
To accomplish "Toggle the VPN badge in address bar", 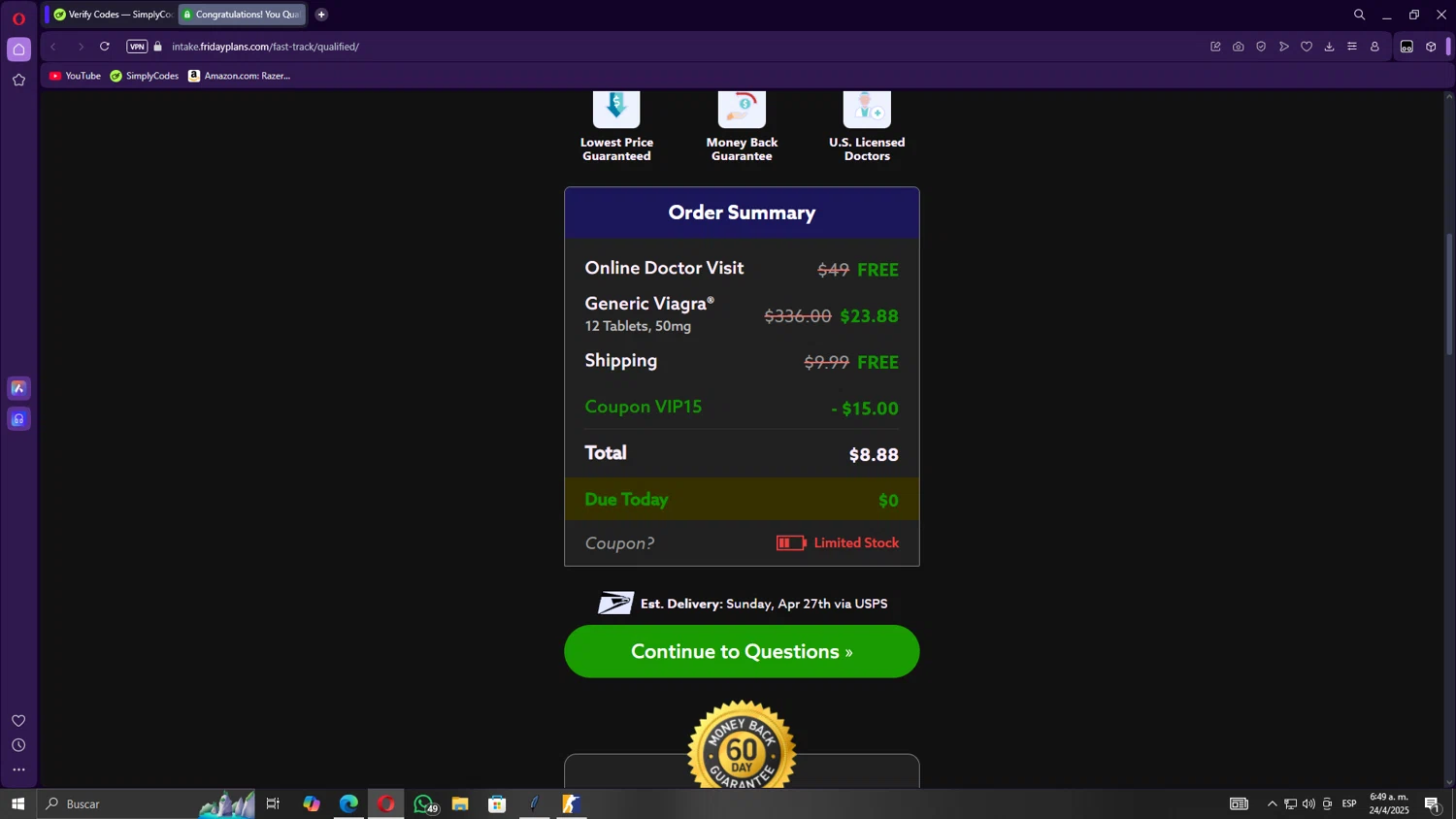I will [137, 47].
